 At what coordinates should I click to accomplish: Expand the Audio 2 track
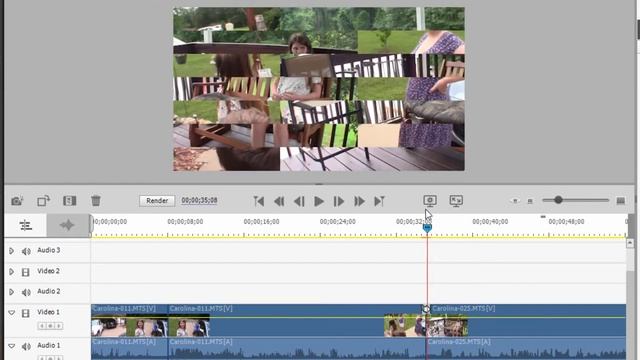11,292
